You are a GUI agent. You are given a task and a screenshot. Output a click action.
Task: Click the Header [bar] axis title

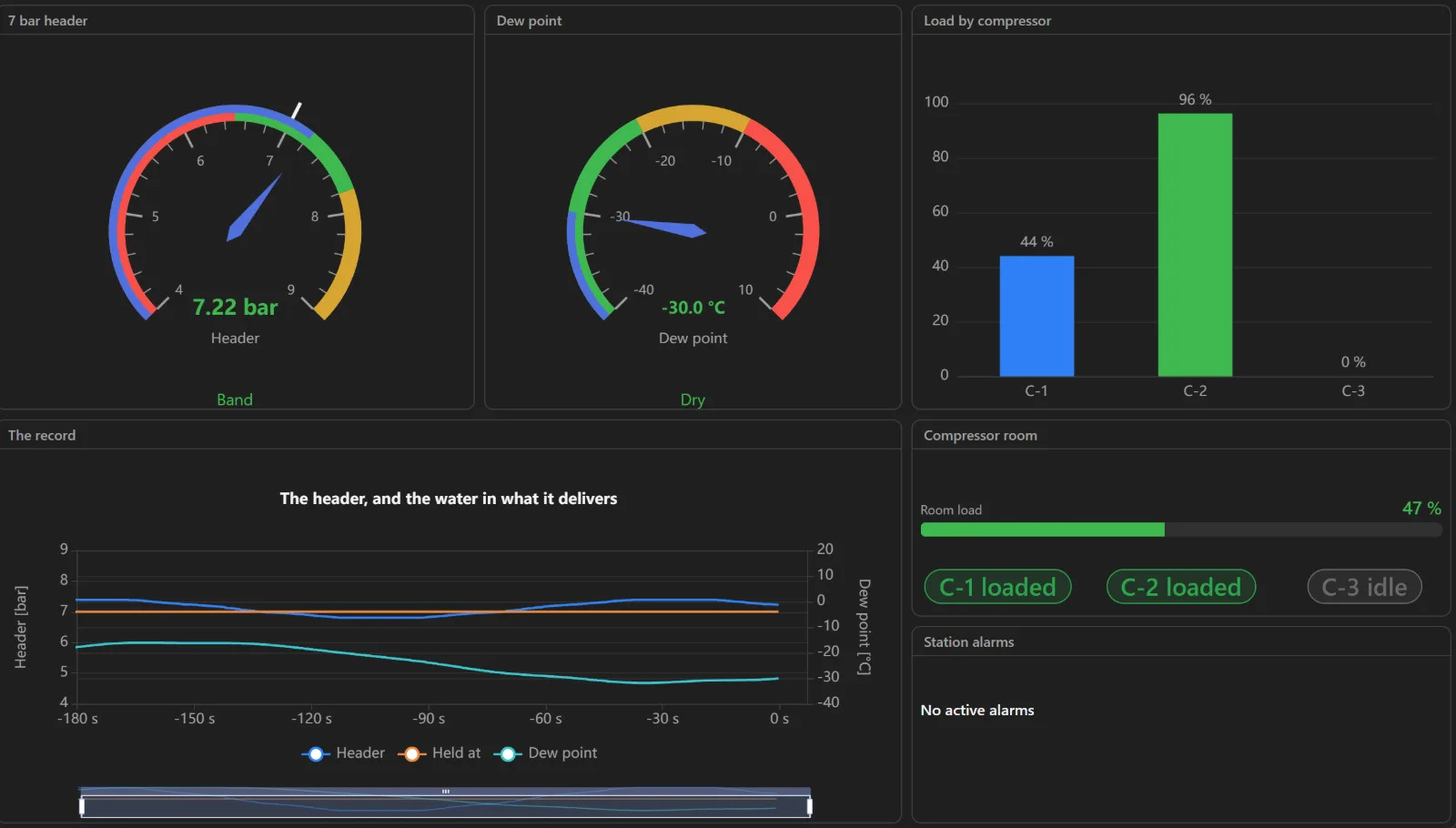pyautogui.click(x=21, y=627)
